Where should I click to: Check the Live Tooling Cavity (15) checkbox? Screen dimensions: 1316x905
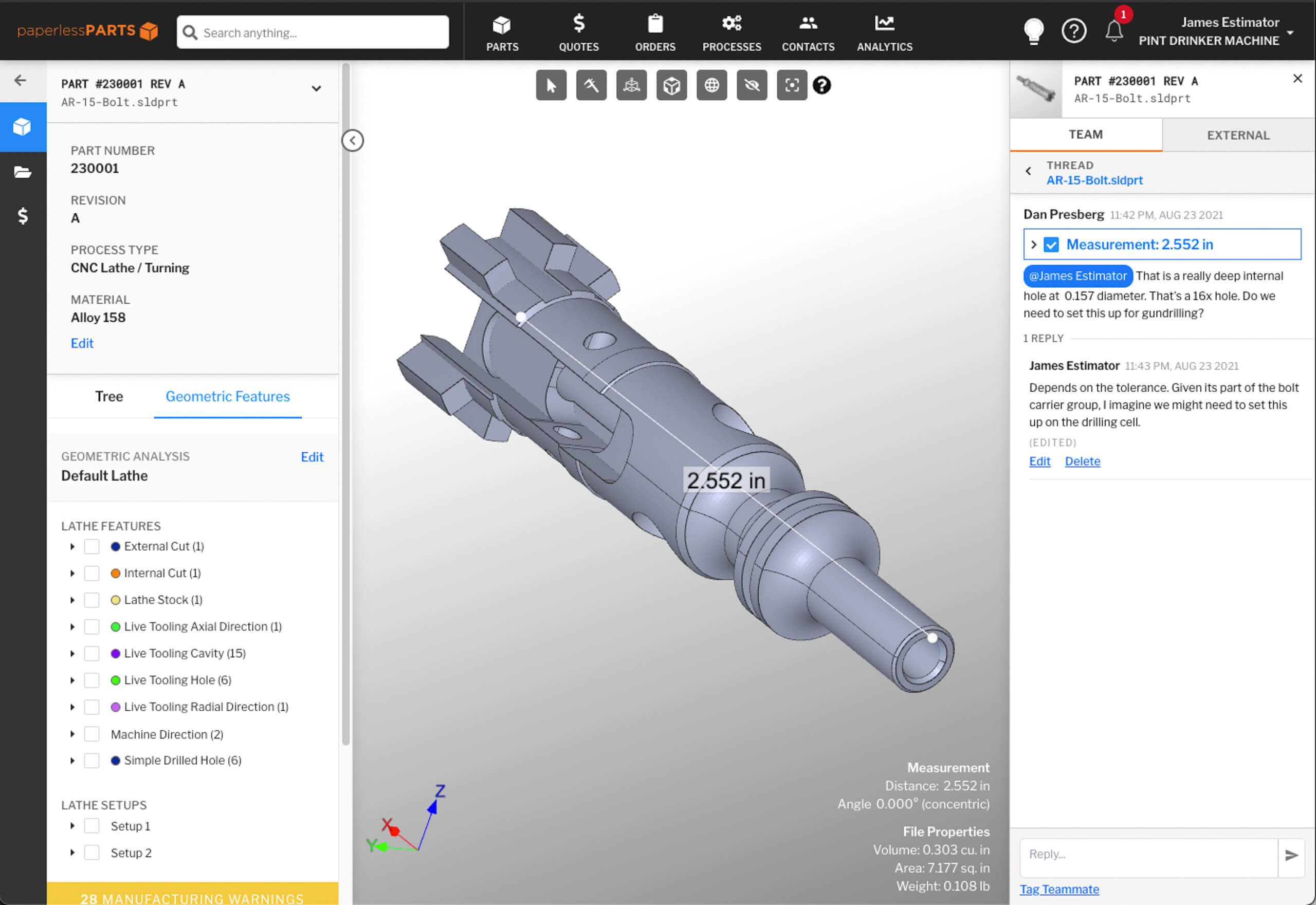click(x=92, y=653)
